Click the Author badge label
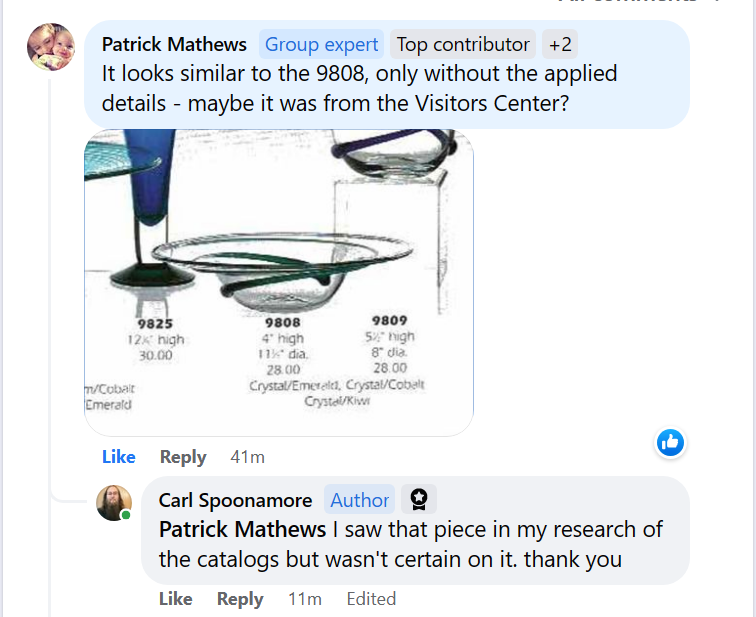The image size is (756, 617). click(x=360, y=500)
